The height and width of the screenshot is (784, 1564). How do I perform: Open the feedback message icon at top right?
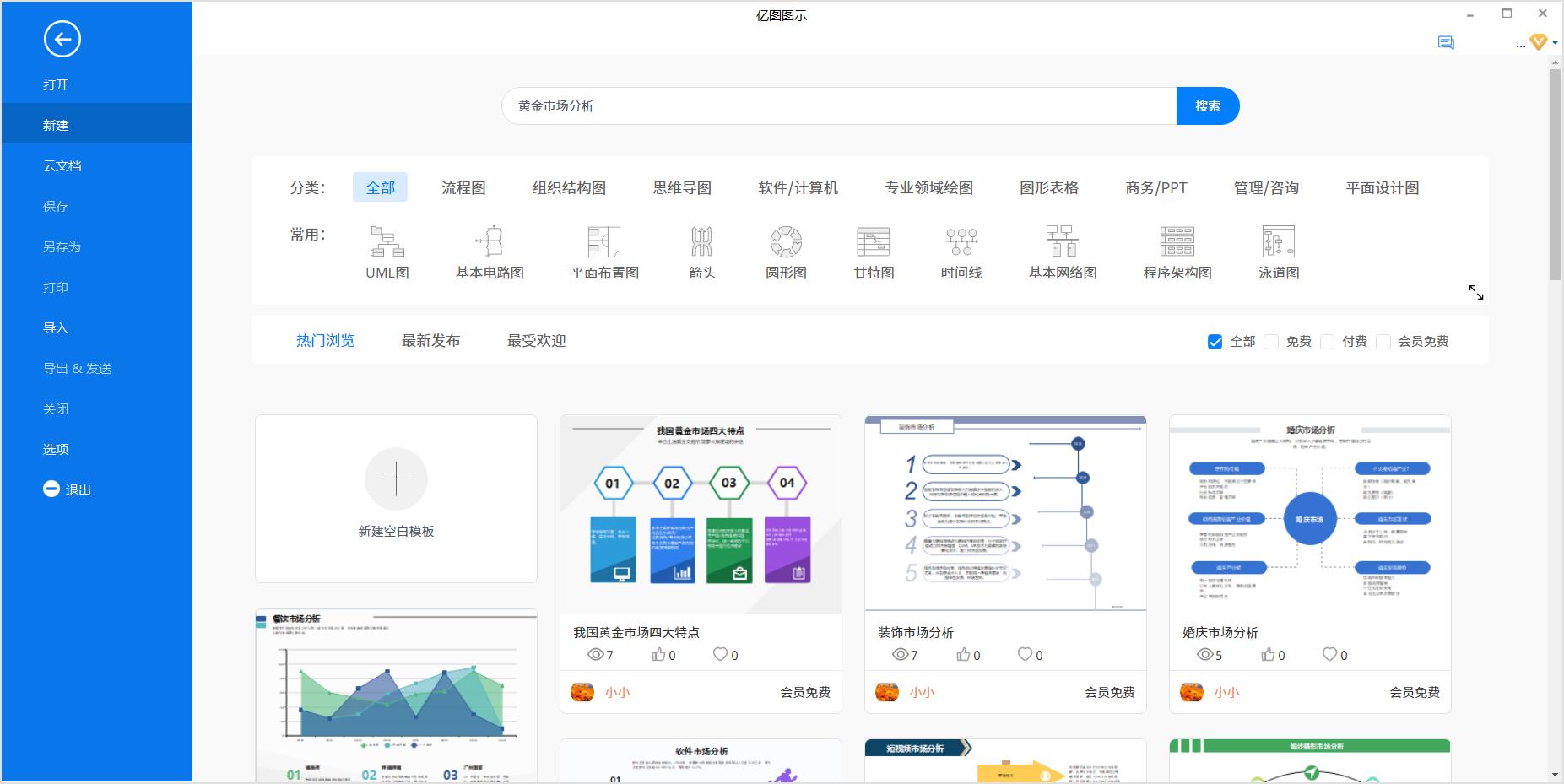[1447, 42]
